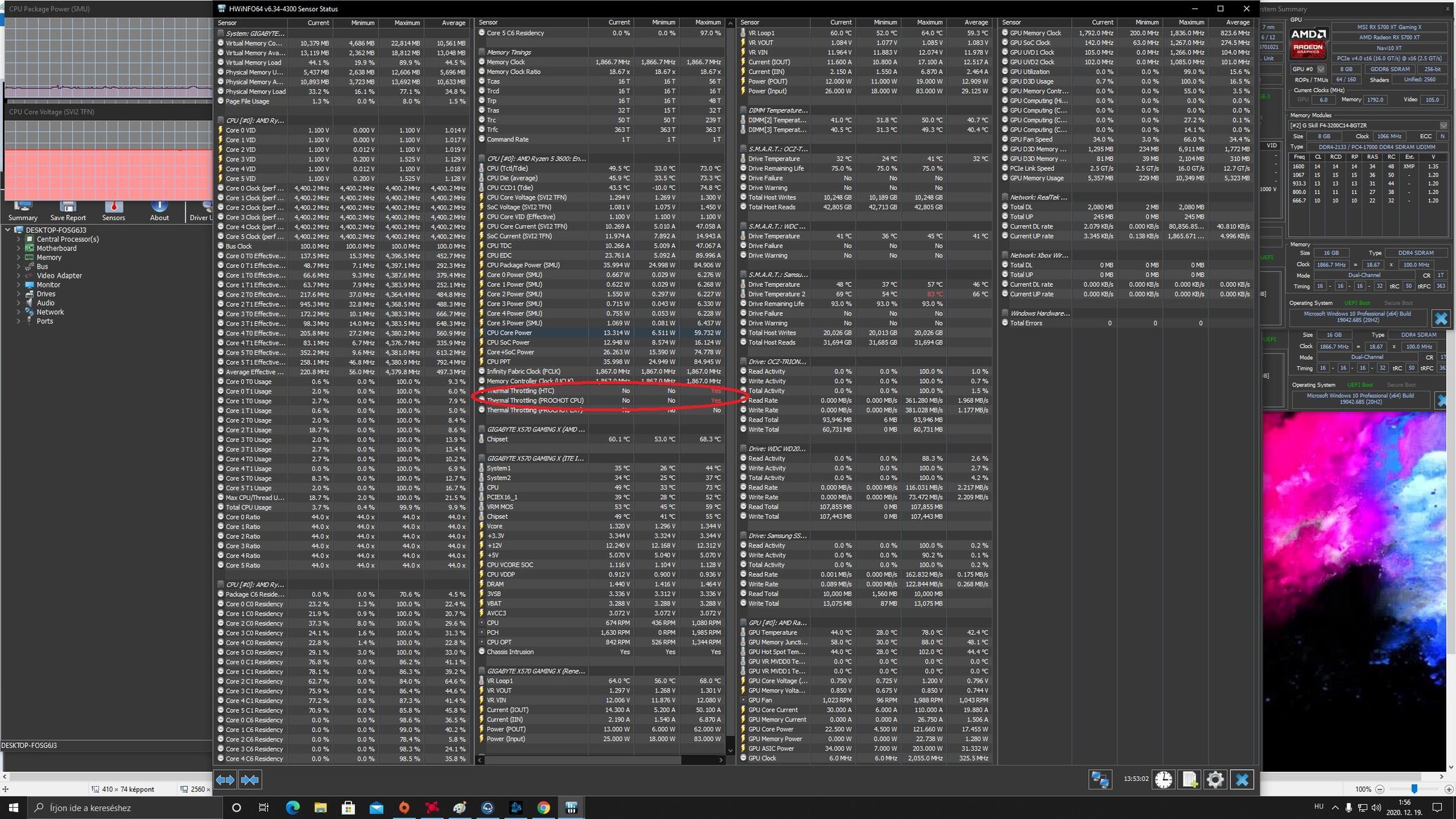Open Task View on the taskbar
The height and width of the screenshot is (819, 1456).
pos(264,808)
